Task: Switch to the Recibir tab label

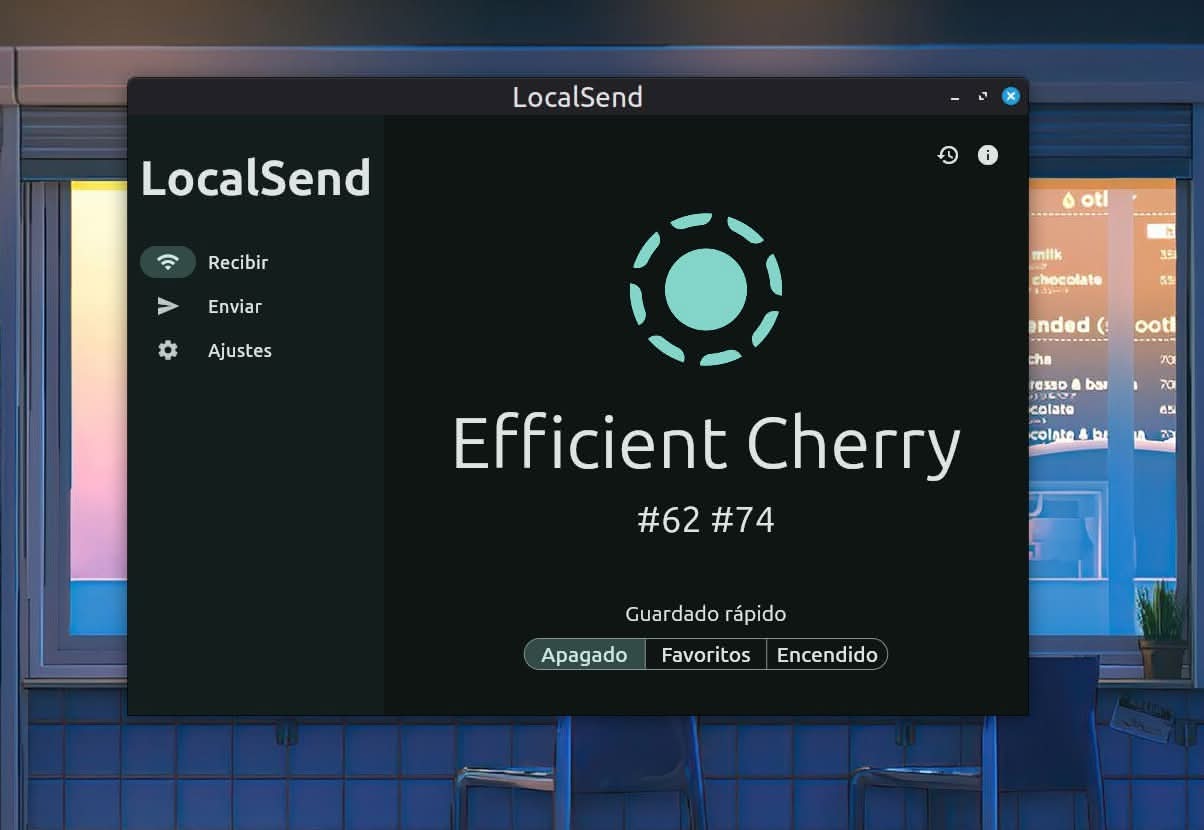Action: point(238,262)
